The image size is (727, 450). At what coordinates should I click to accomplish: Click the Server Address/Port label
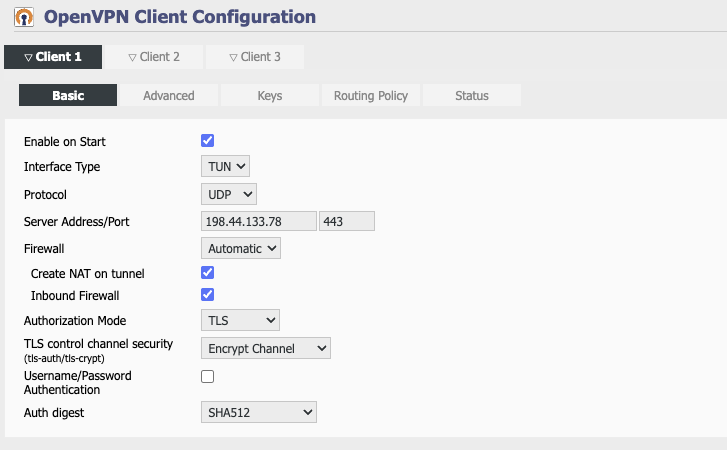(x=77, y=222)
